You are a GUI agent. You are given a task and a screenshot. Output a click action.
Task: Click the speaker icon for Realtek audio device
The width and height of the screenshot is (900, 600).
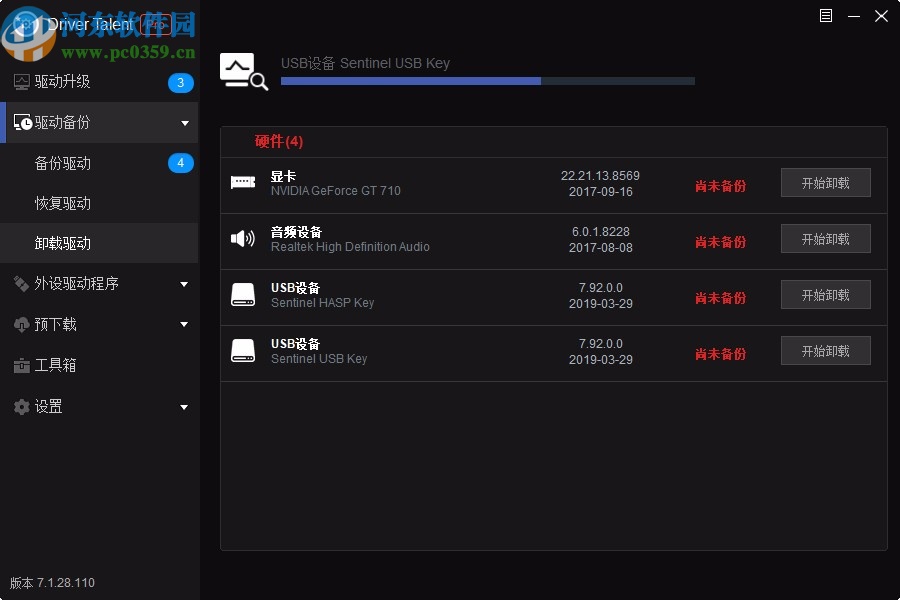(x=242, y=238)
